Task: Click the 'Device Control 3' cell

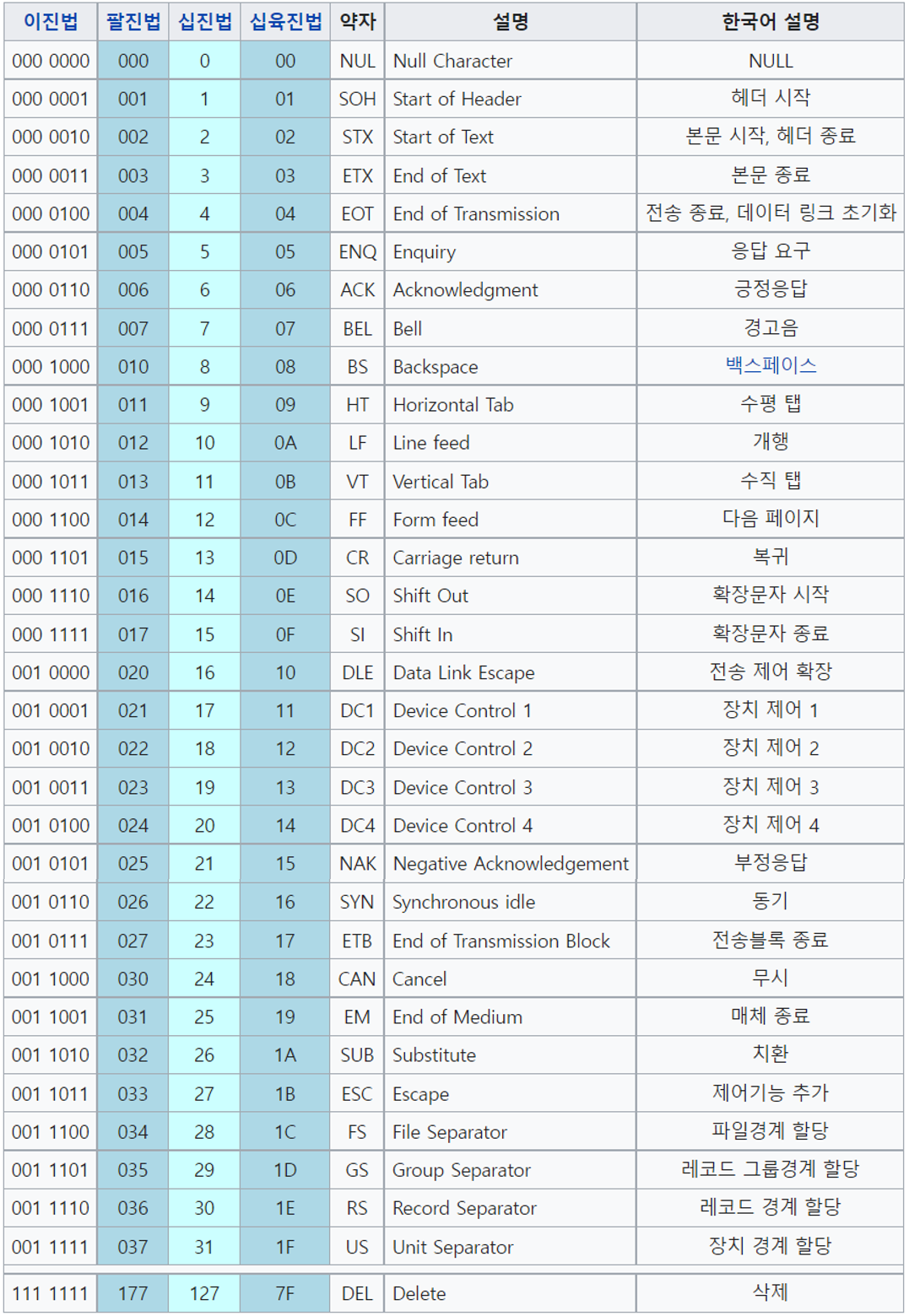Action: click(511, 786)
